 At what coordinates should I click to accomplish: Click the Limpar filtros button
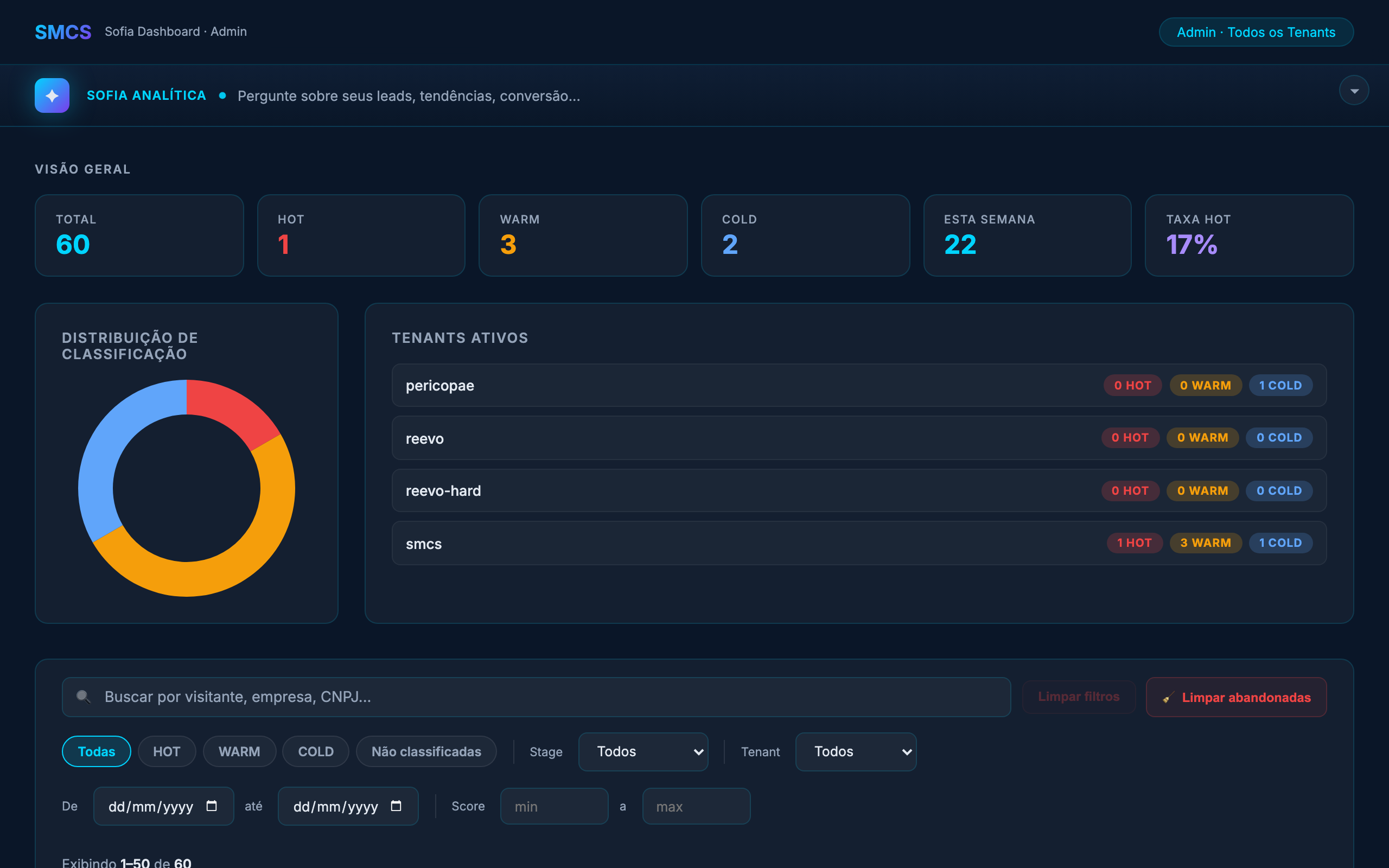(x=1079, y=697)
